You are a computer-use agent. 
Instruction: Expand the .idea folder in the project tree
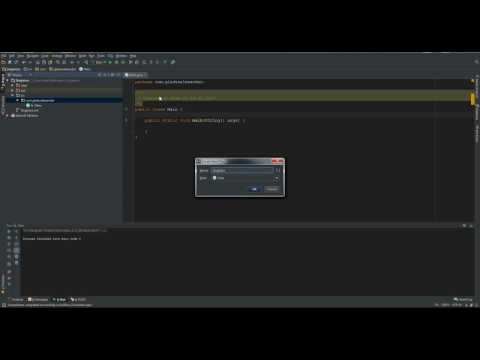point(12,86)
